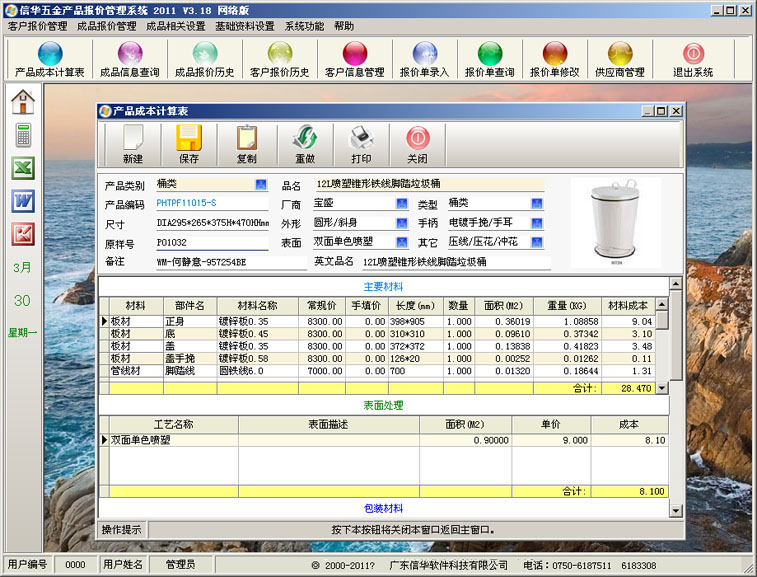This screenshot has width=757, height=577.
Task: Click the home house sidebar icon
Action: point(23,102)
